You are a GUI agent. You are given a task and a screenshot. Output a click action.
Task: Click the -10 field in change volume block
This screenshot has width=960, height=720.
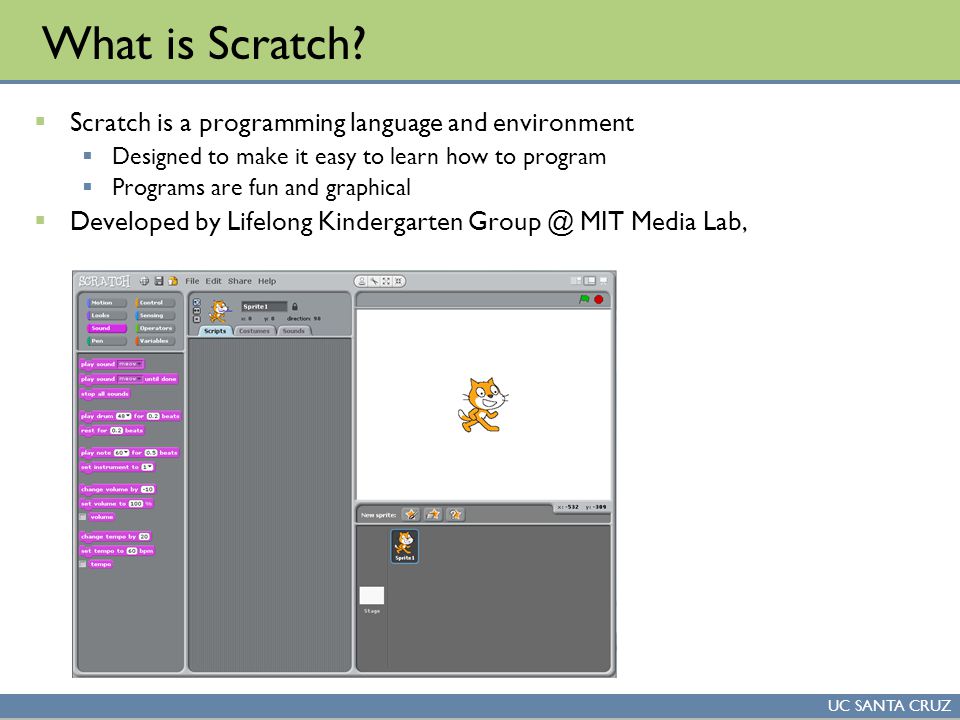(x=148, y=489)
